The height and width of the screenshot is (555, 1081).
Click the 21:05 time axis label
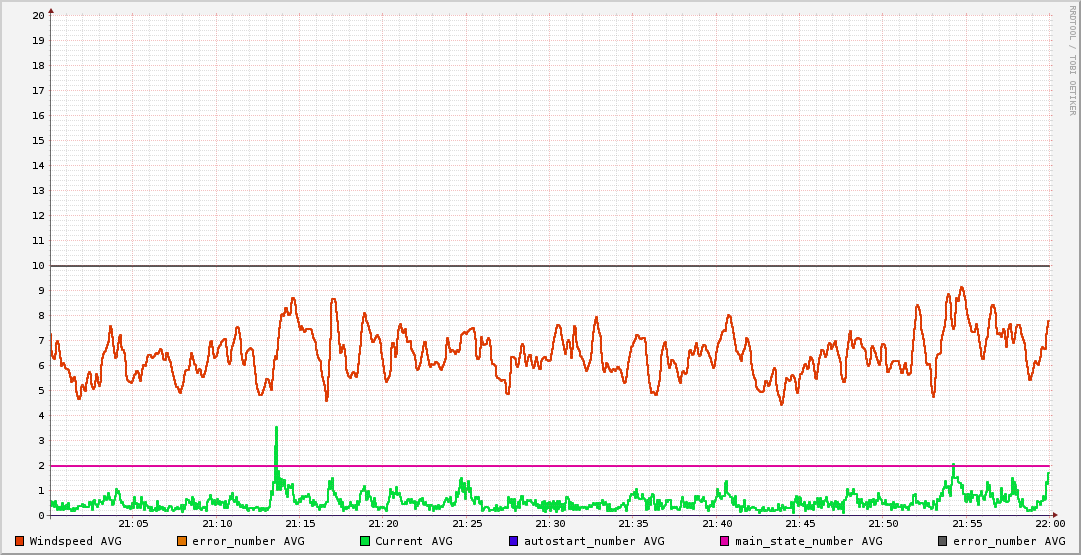click(134, 524)
